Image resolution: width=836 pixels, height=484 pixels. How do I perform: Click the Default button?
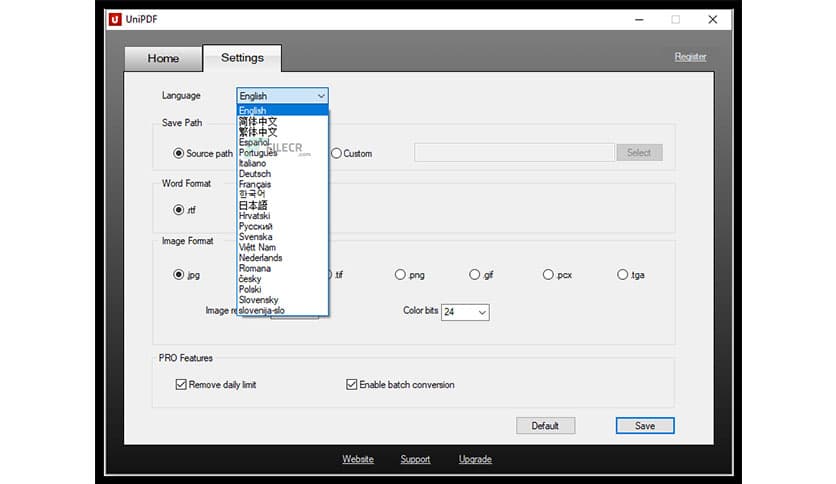pos(545,425)
